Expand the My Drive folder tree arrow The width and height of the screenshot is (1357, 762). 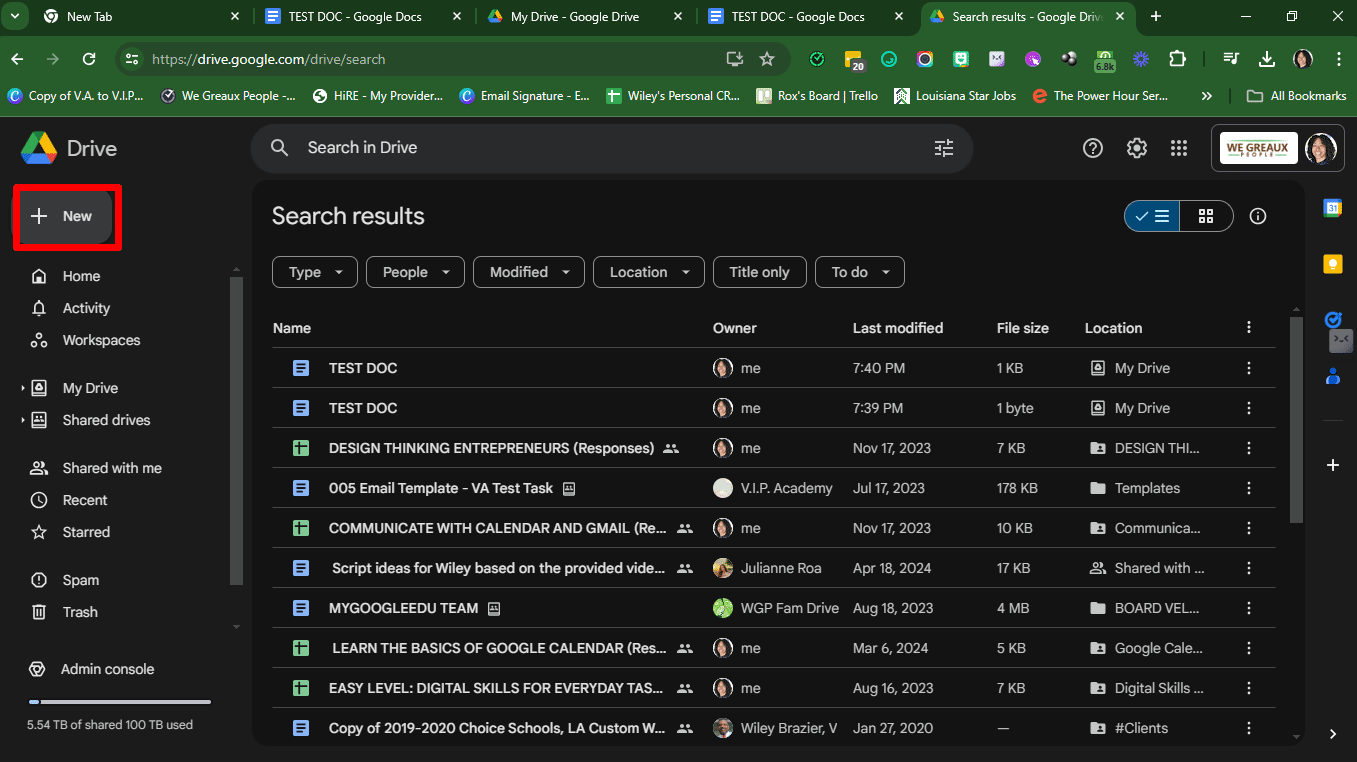(x=23, y=388)
